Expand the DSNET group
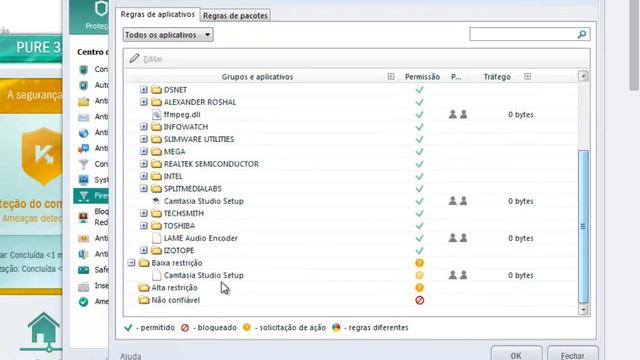The image size is (640, 360). (x=144, y=89)
